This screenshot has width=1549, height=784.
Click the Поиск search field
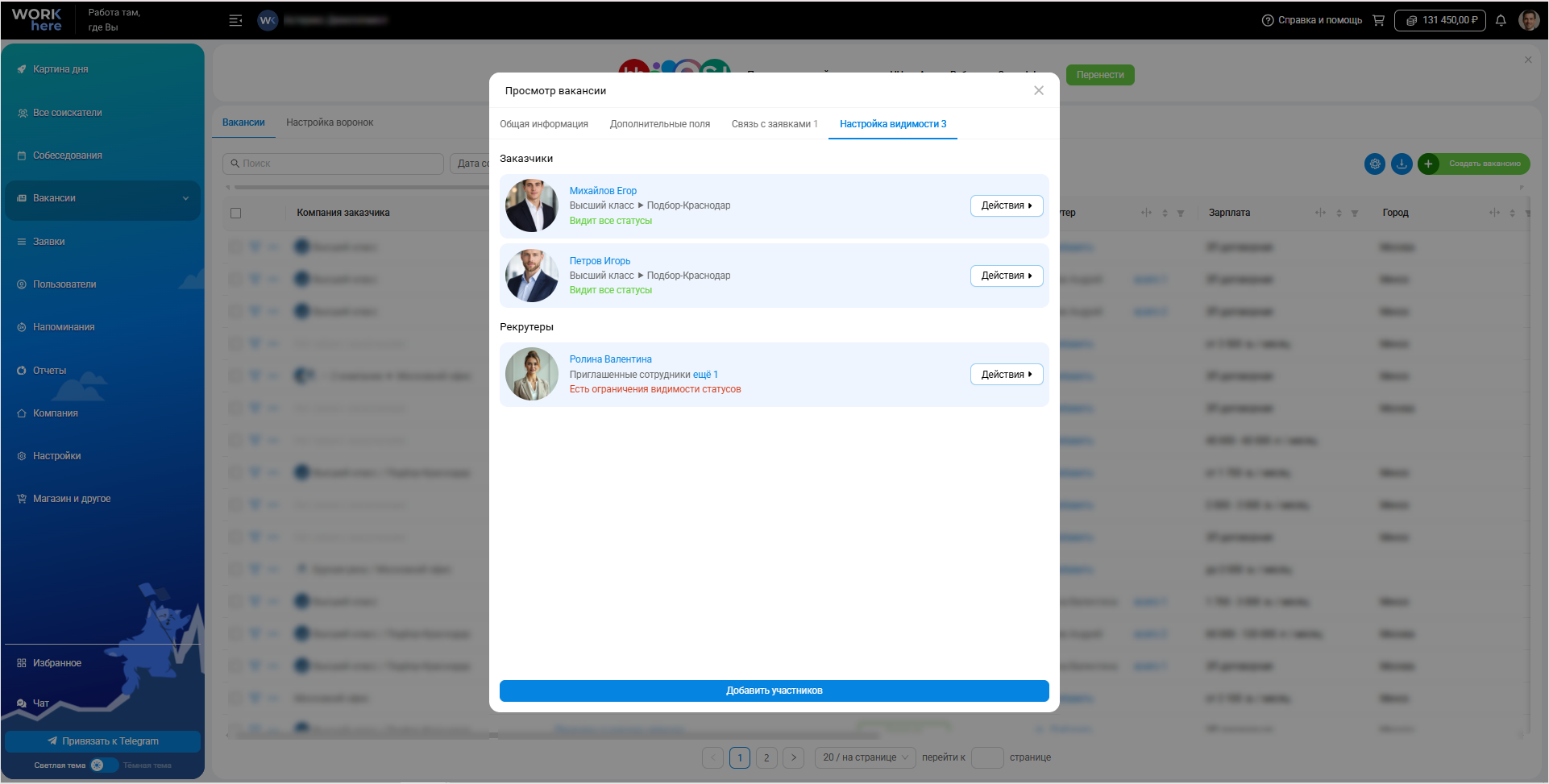[x=333, y=164]
